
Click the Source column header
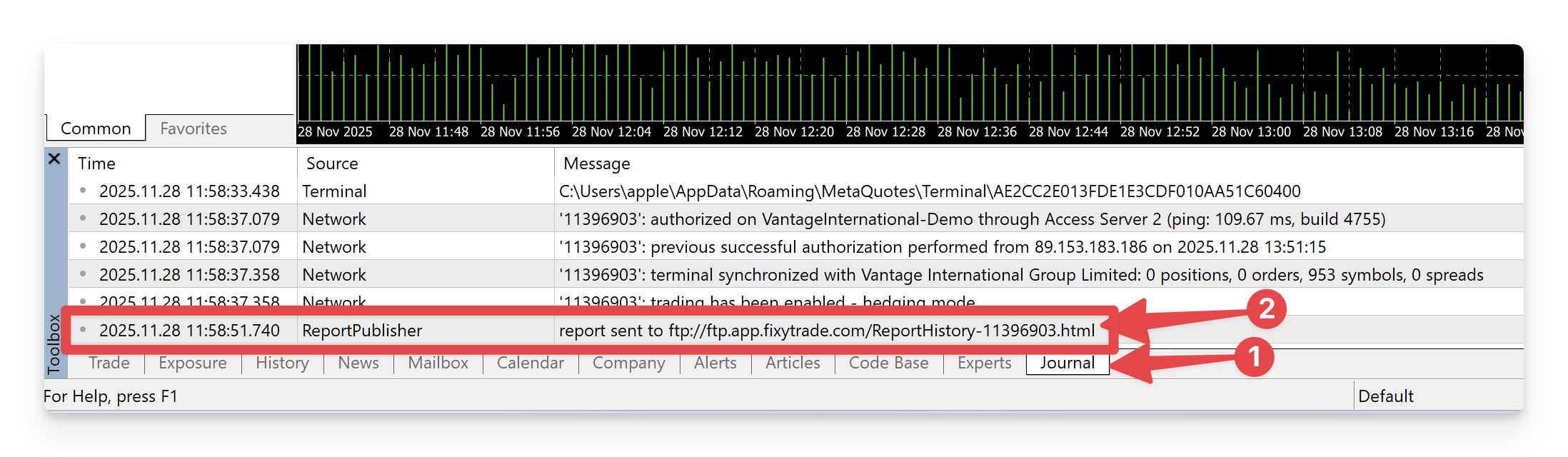pos(332,164)
